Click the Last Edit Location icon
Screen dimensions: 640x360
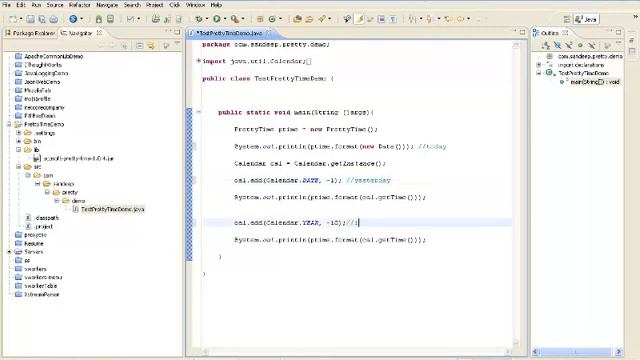point(448,19)
